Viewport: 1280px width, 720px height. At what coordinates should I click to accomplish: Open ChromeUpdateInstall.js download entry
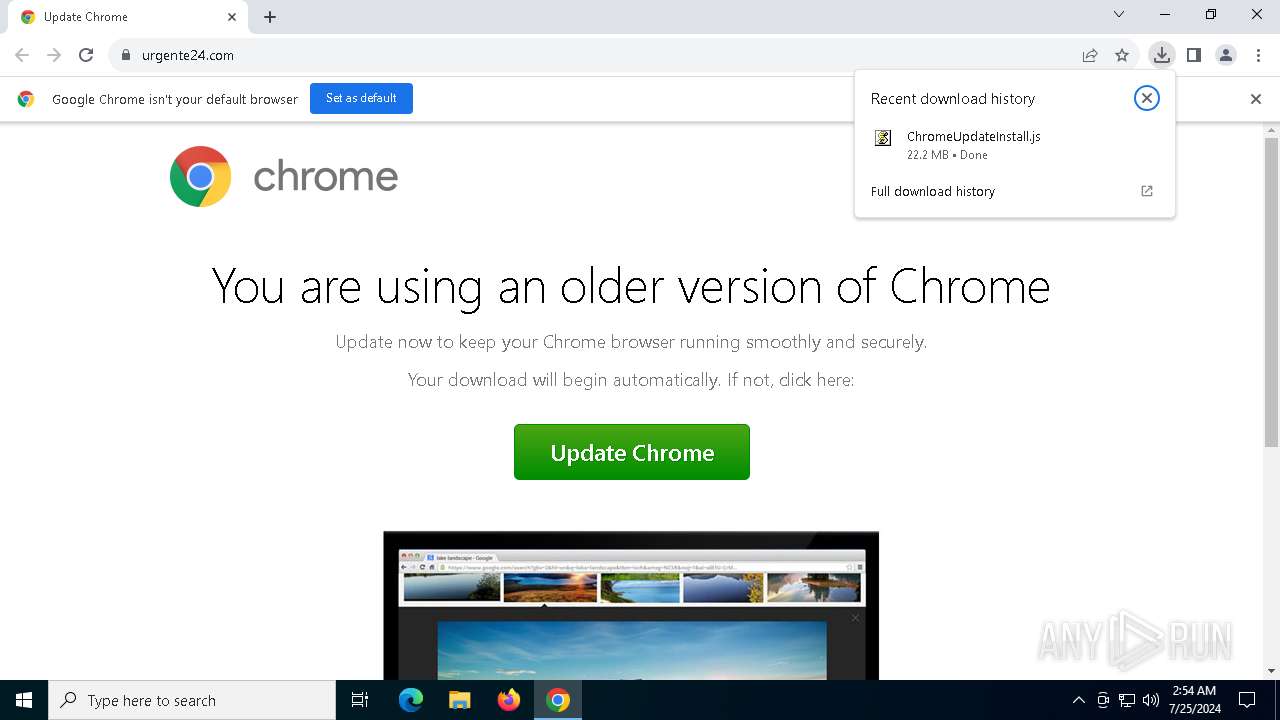(1014, 145)
